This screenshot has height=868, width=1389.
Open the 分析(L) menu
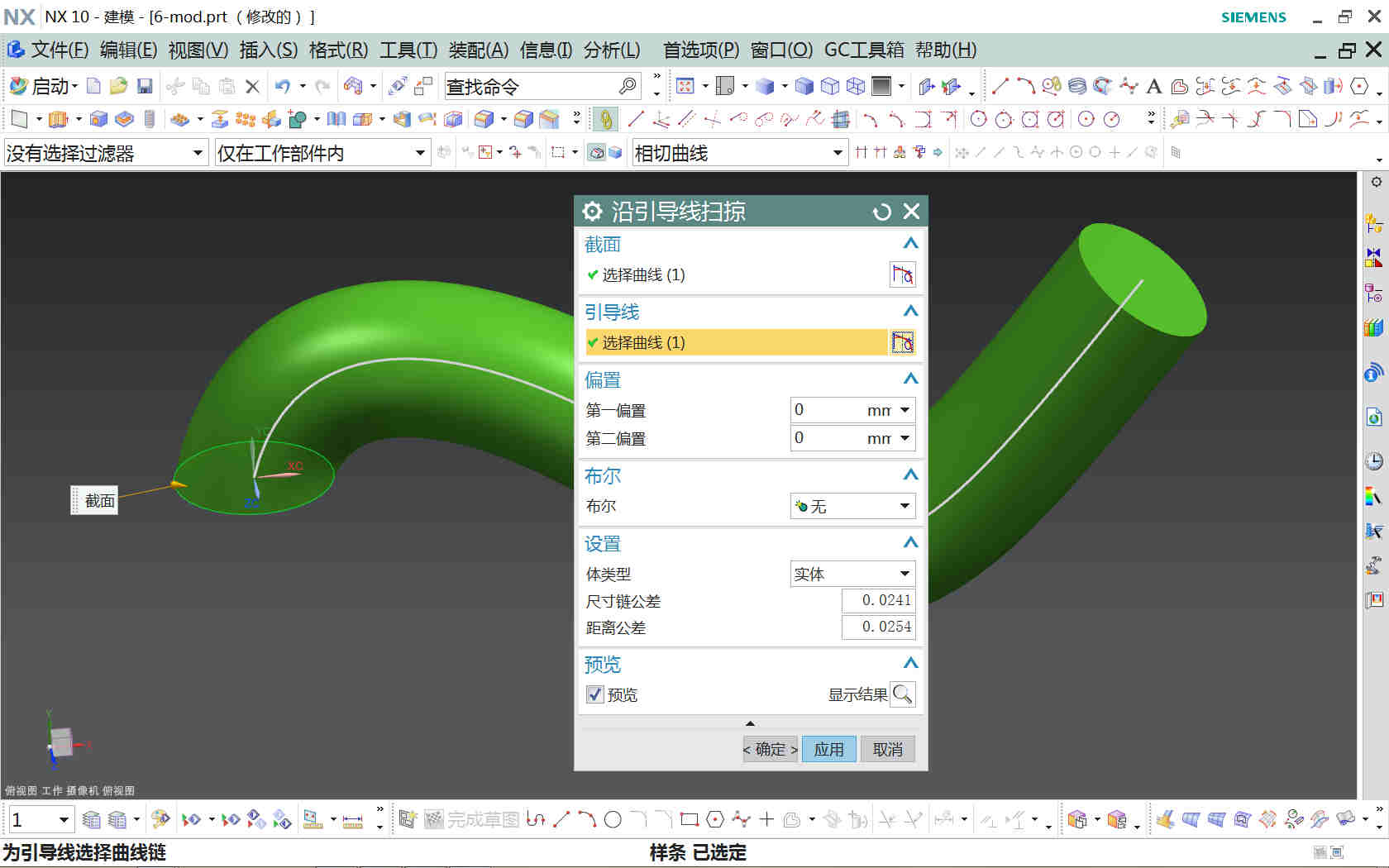612,50
